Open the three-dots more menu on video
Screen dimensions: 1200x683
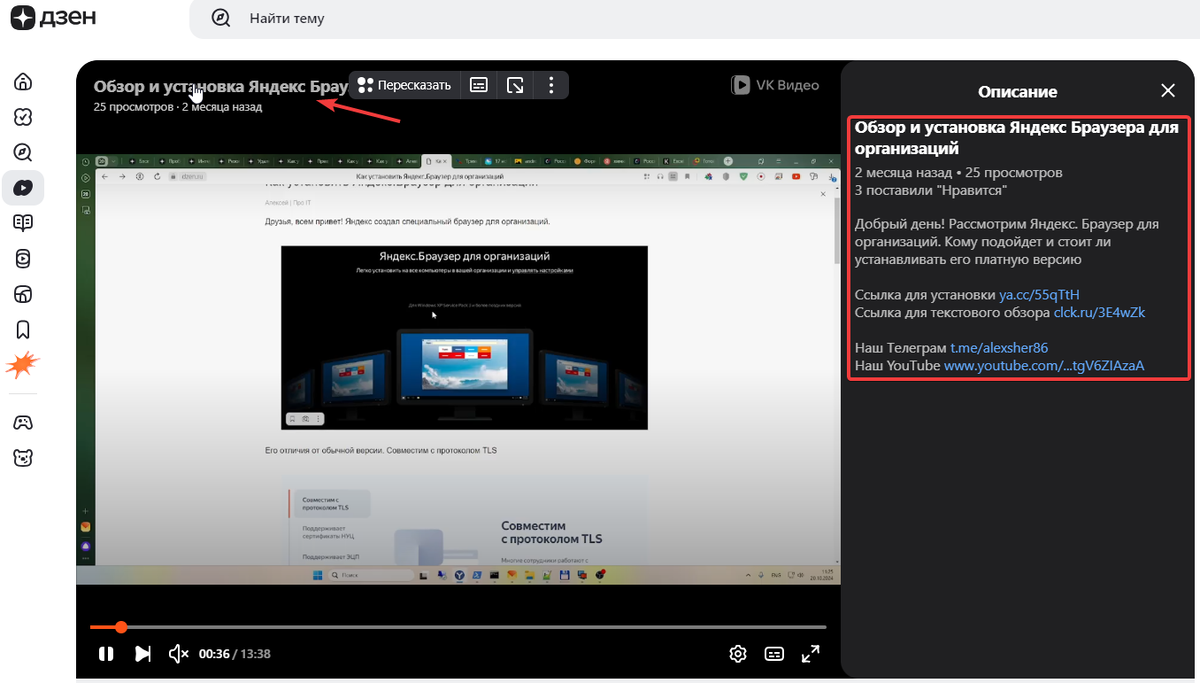(551, 85)
